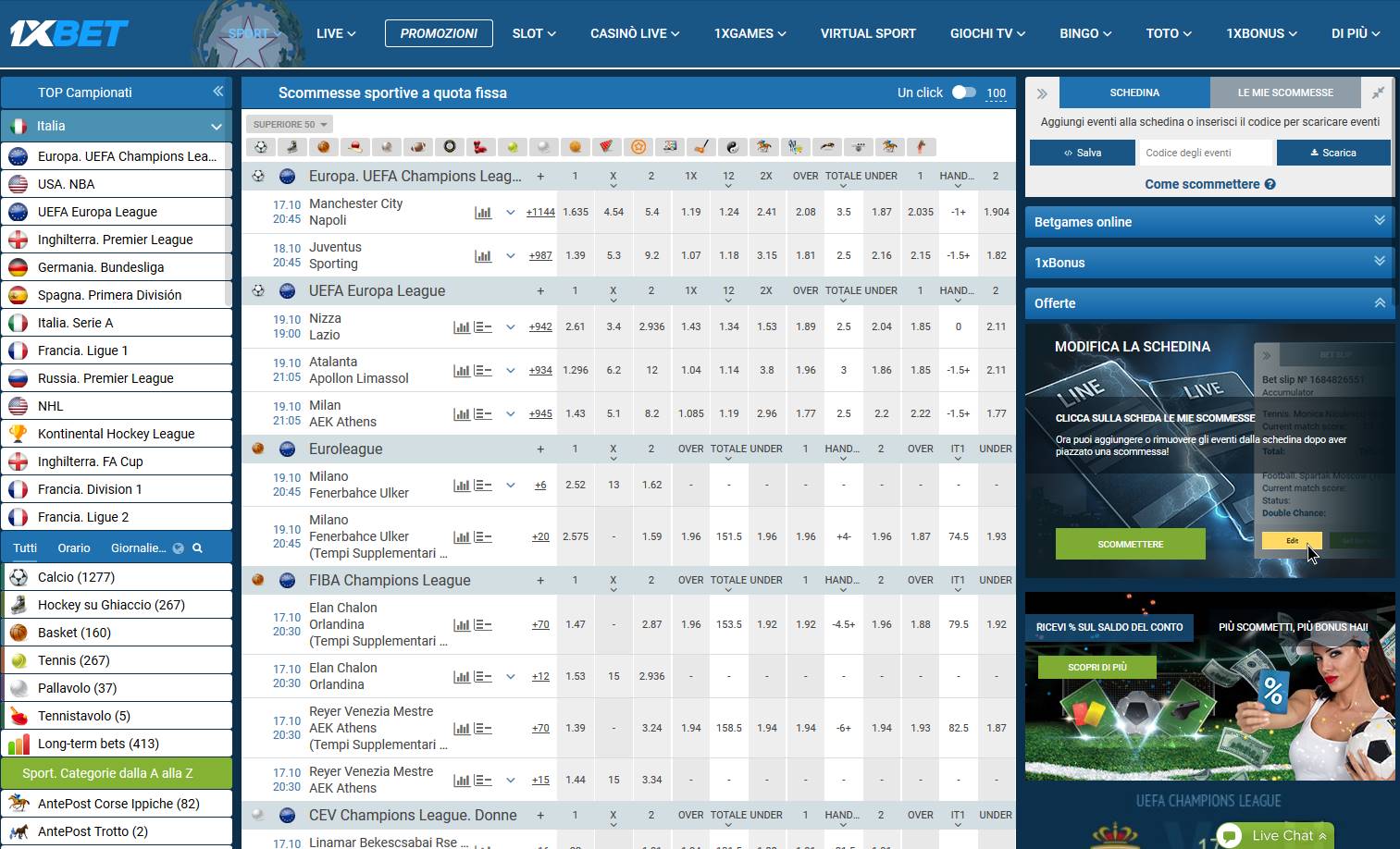Open the SUPERIORE 50 dropdown
This screenshot has width=1400, height=849.
pyautogui.click(x=290, y=124)
